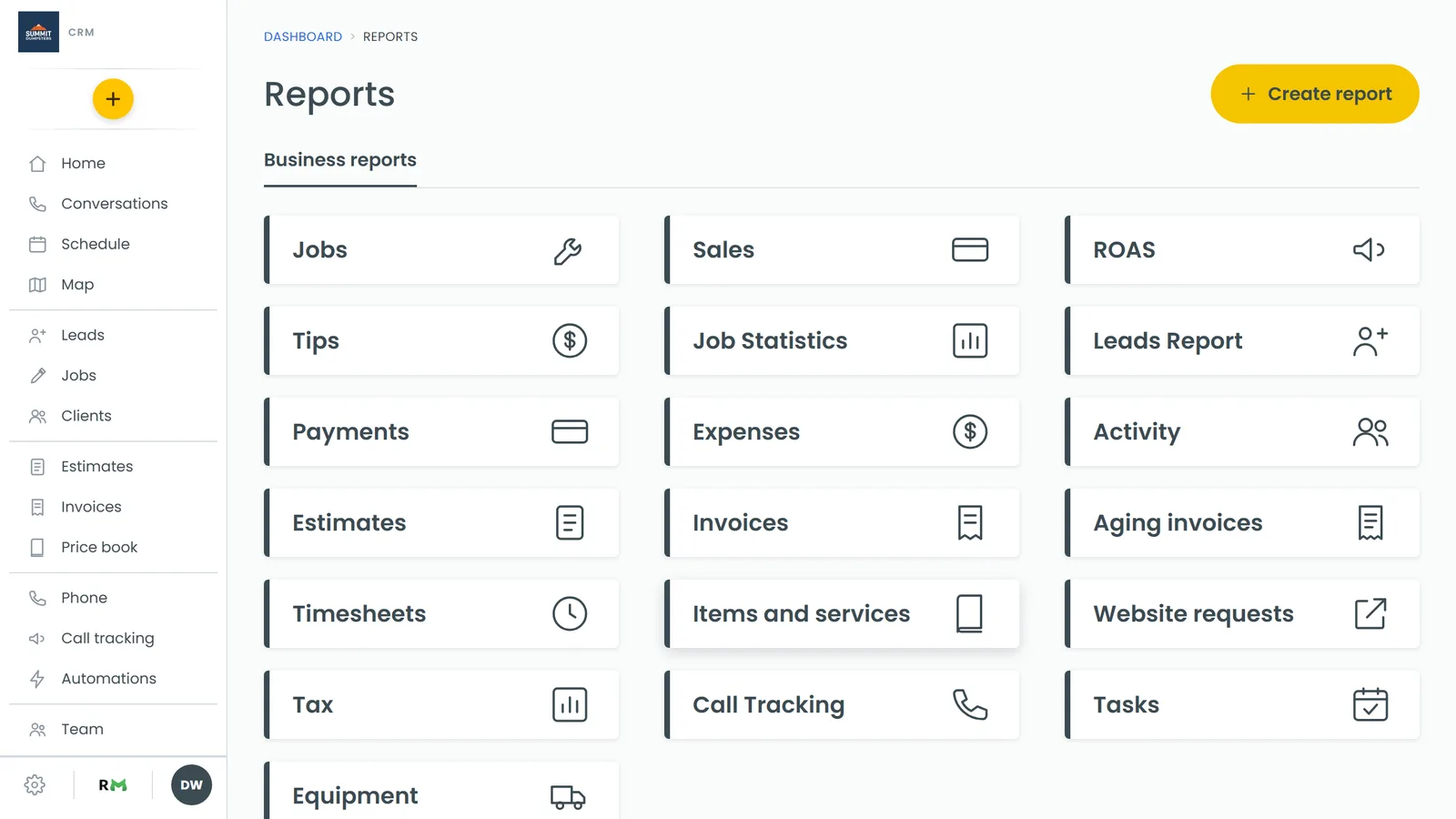Click the yellow plus quick-add button

click(x=113, y=99)
